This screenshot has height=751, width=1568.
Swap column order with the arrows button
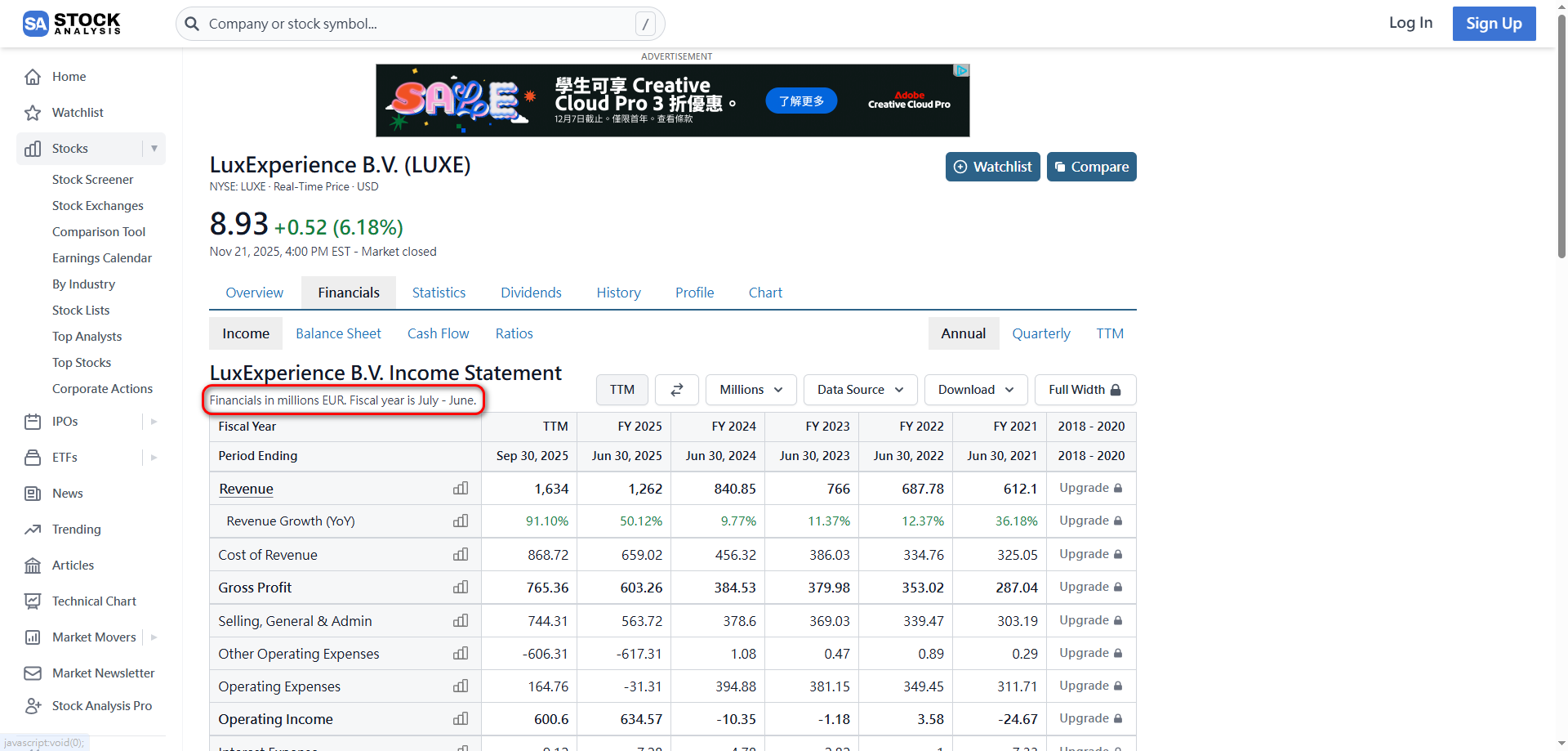coord(677,390)
